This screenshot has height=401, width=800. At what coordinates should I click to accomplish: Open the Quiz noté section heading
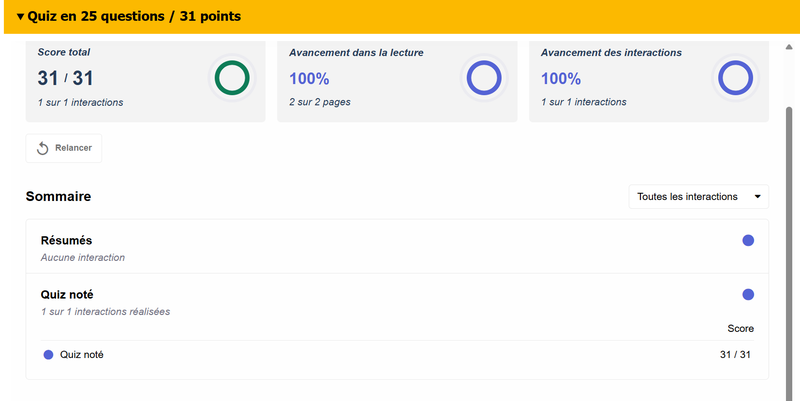tap(67, 294)
